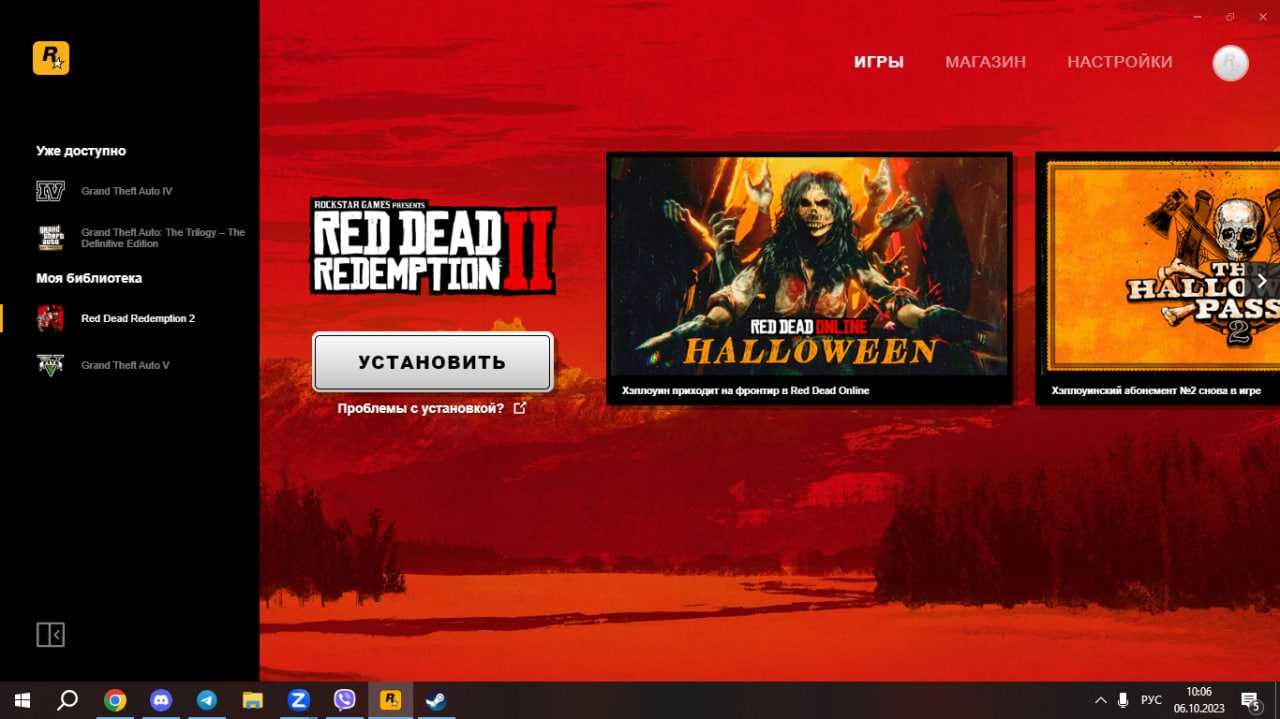Open the taskbar clock showing 10:06
Screen dimensions: 1280x719
click(x=1198, y=700)
